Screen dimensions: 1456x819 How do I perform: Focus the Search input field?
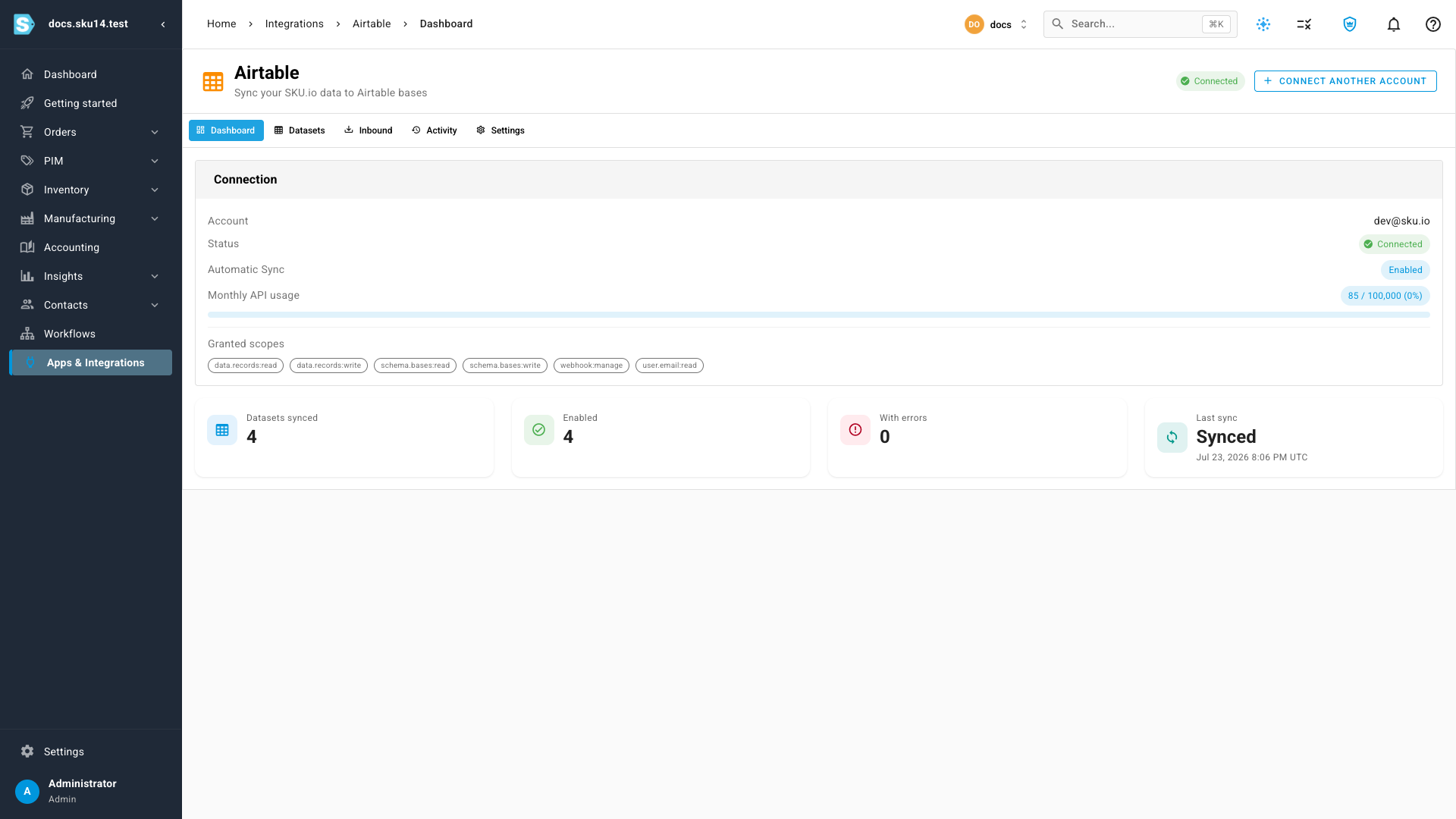(x=1141, y=24)
